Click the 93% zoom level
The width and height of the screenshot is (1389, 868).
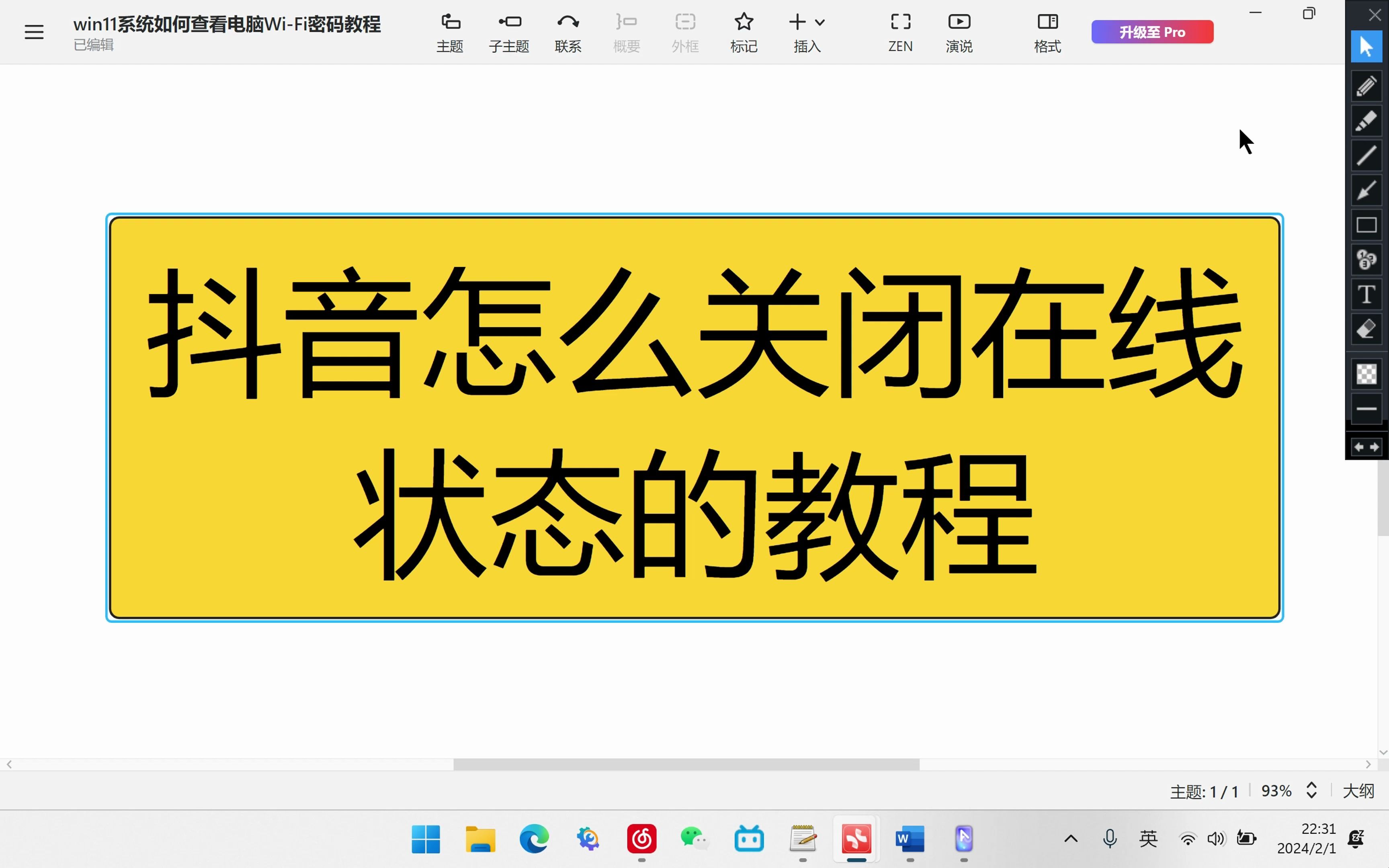1276,791
